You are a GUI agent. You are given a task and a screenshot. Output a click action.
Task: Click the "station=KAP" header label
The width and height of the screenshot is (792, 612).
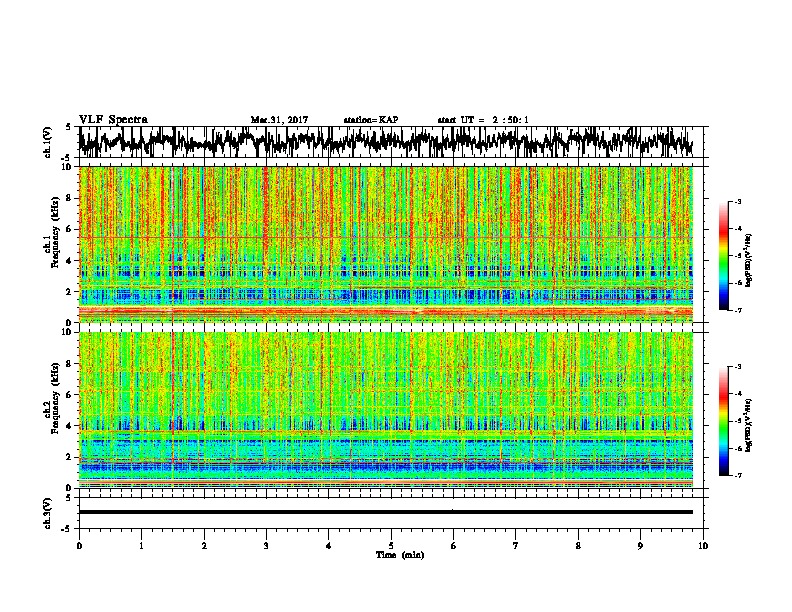pos(371,120)
